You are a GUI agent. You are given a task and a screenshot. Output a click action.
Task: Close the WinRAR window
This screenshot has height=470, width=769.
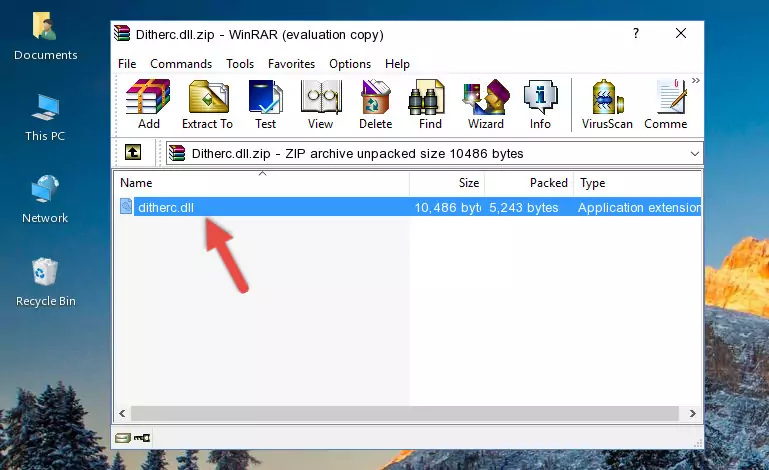point(681,33)
